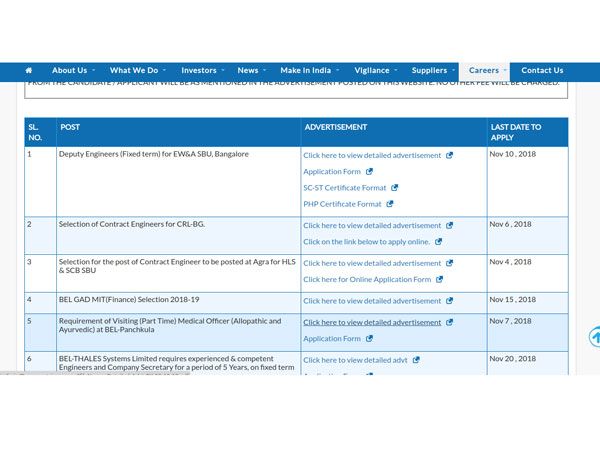Open external icon next to row 1 Application Form

click(369, 171)
